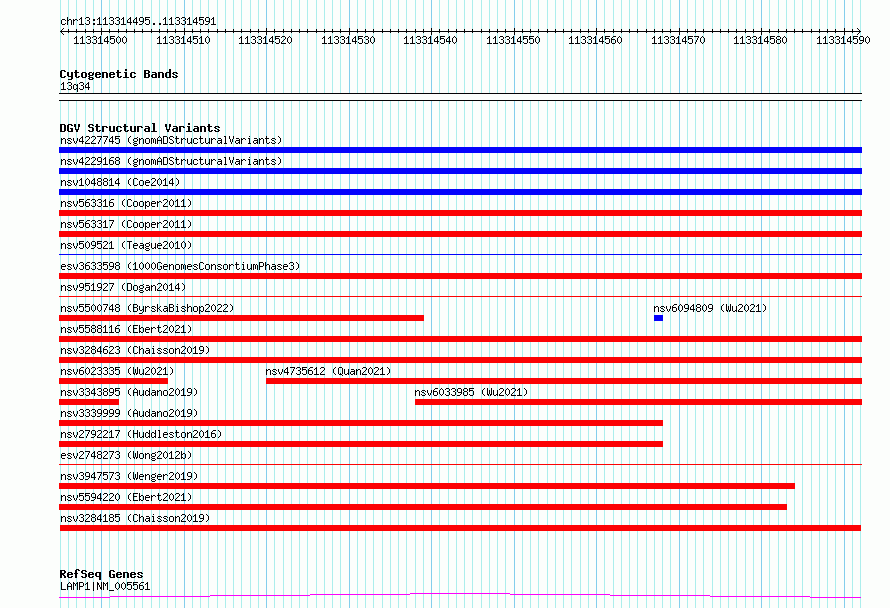This screenshot has height=608, width=890.
Task: Open variant nsv951927 (Dogan2014)
Action: (x=123, y=287)
